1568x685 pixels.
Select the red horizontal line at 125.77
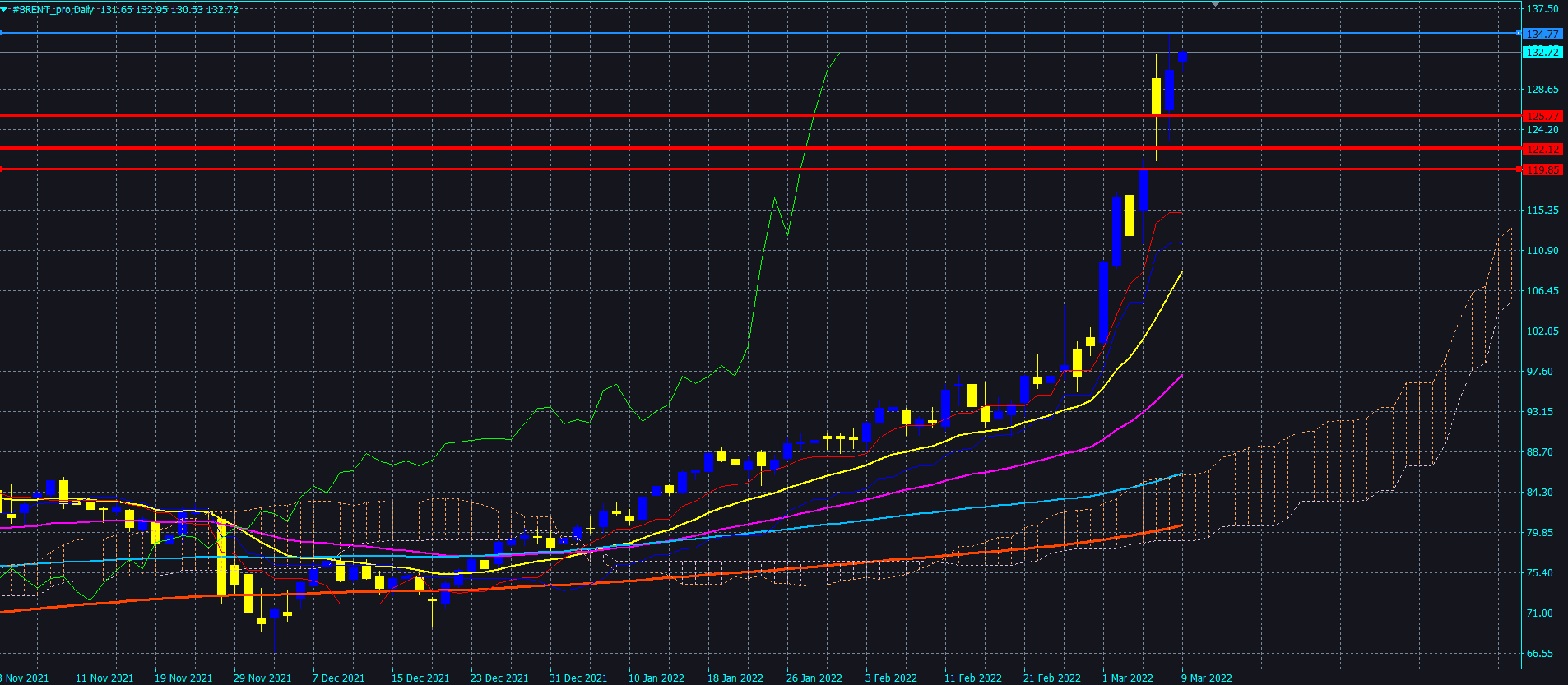click(x=760, y=116)
